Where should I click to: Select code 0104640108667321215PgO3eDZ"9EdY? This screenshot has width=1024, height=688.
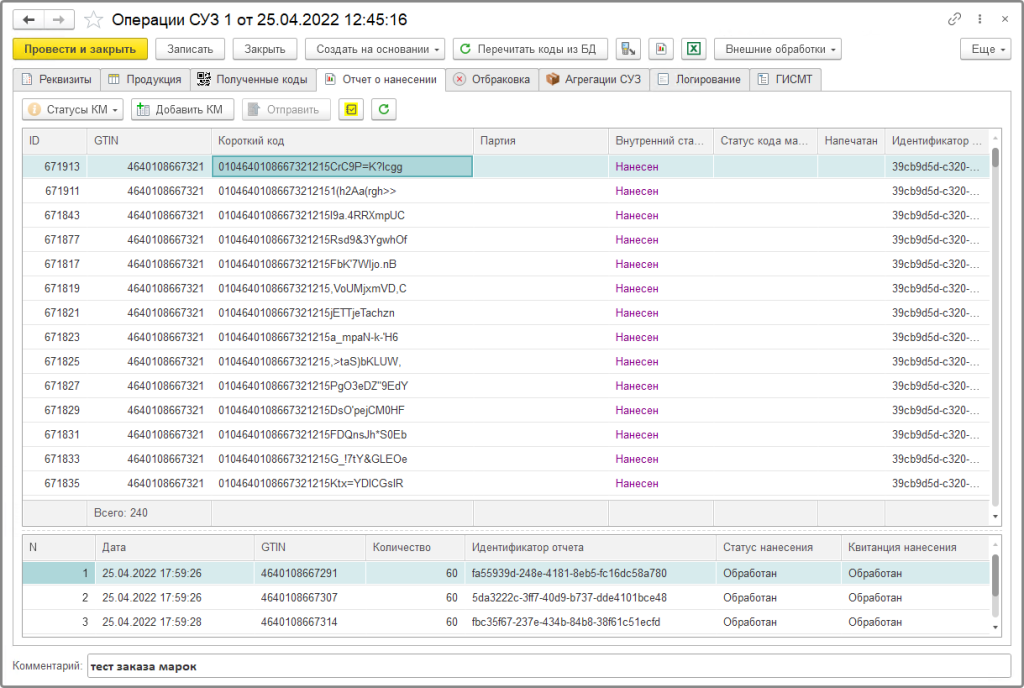point(313,386)
